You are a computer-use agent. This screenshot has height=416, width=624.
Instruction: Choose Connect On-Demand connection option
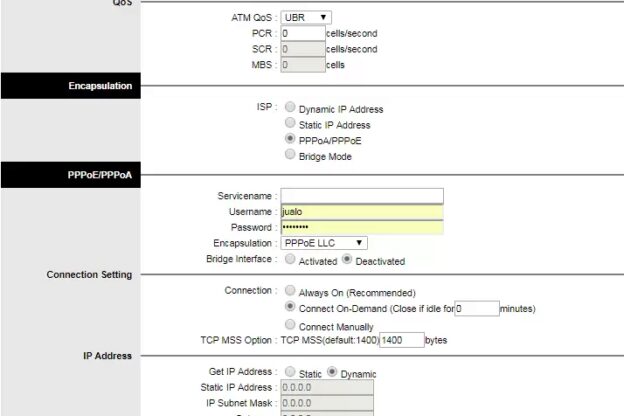point(290,306)
